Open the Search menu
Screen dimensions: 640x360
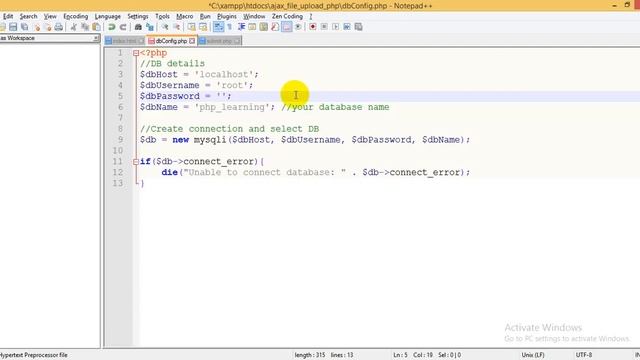(29, 16)
